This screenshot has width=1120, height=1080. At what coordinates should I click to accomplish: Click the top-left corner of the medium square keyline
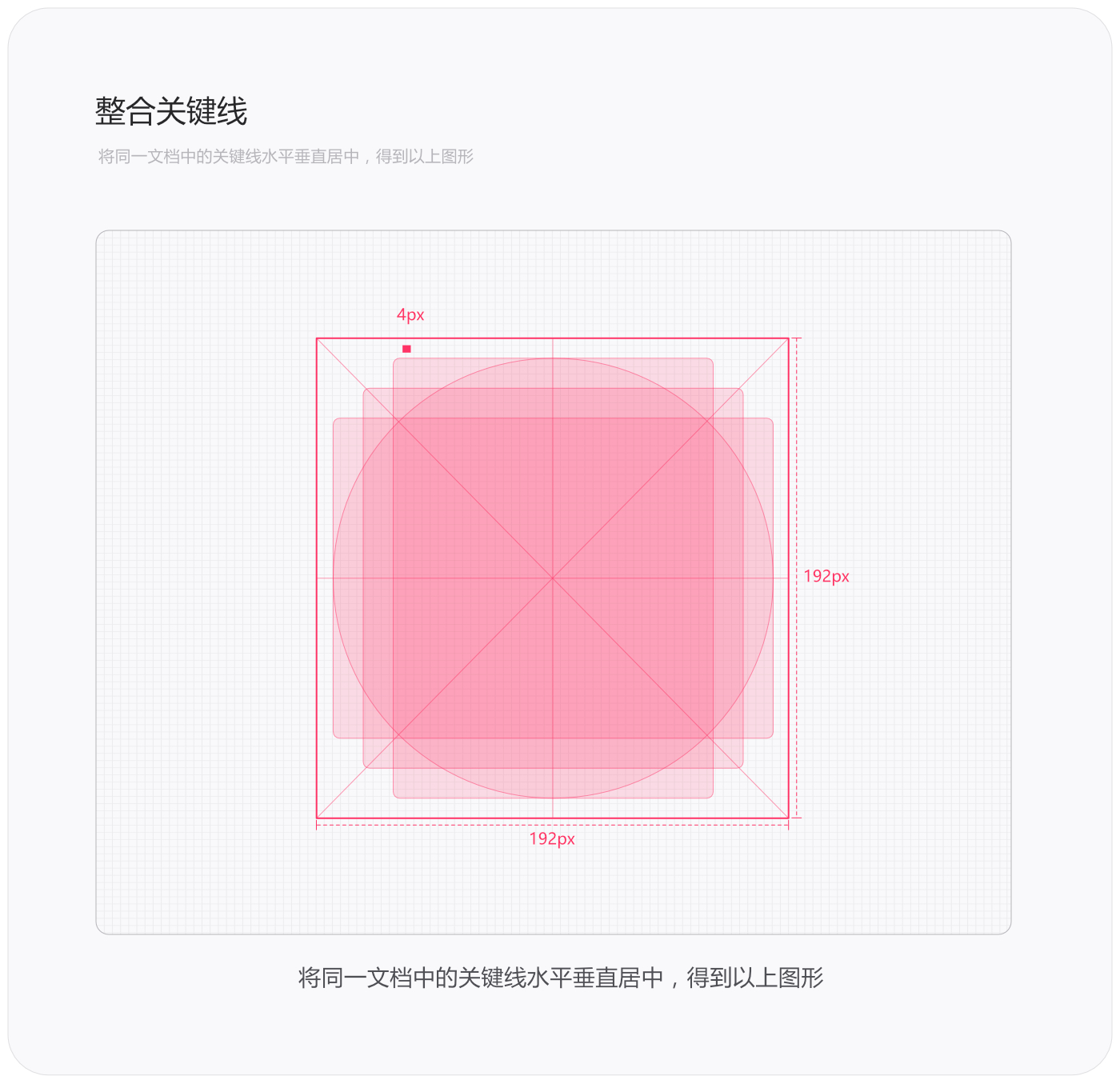click(x=364, y=389)
